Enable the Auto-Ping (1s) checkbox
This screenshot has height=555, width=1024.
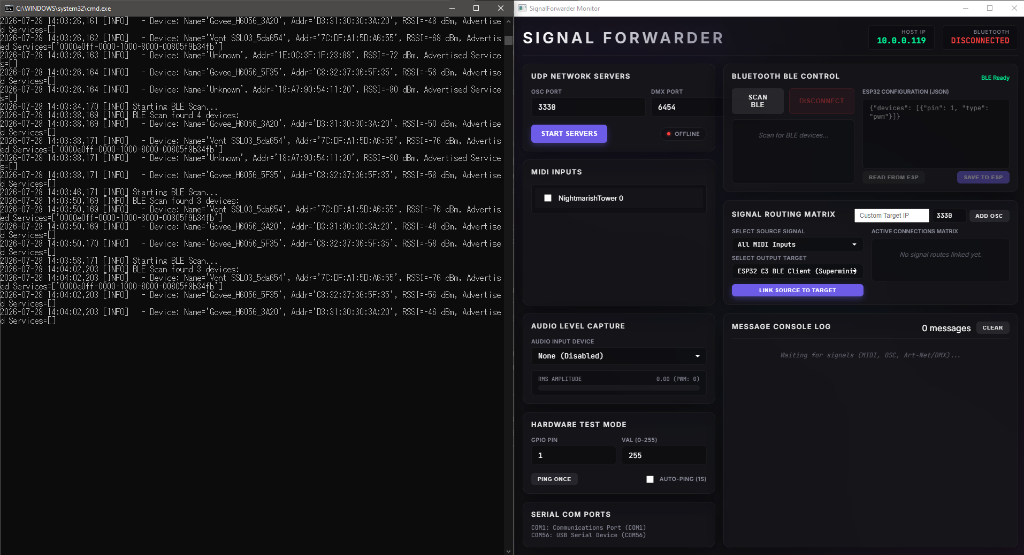(650, 479)
